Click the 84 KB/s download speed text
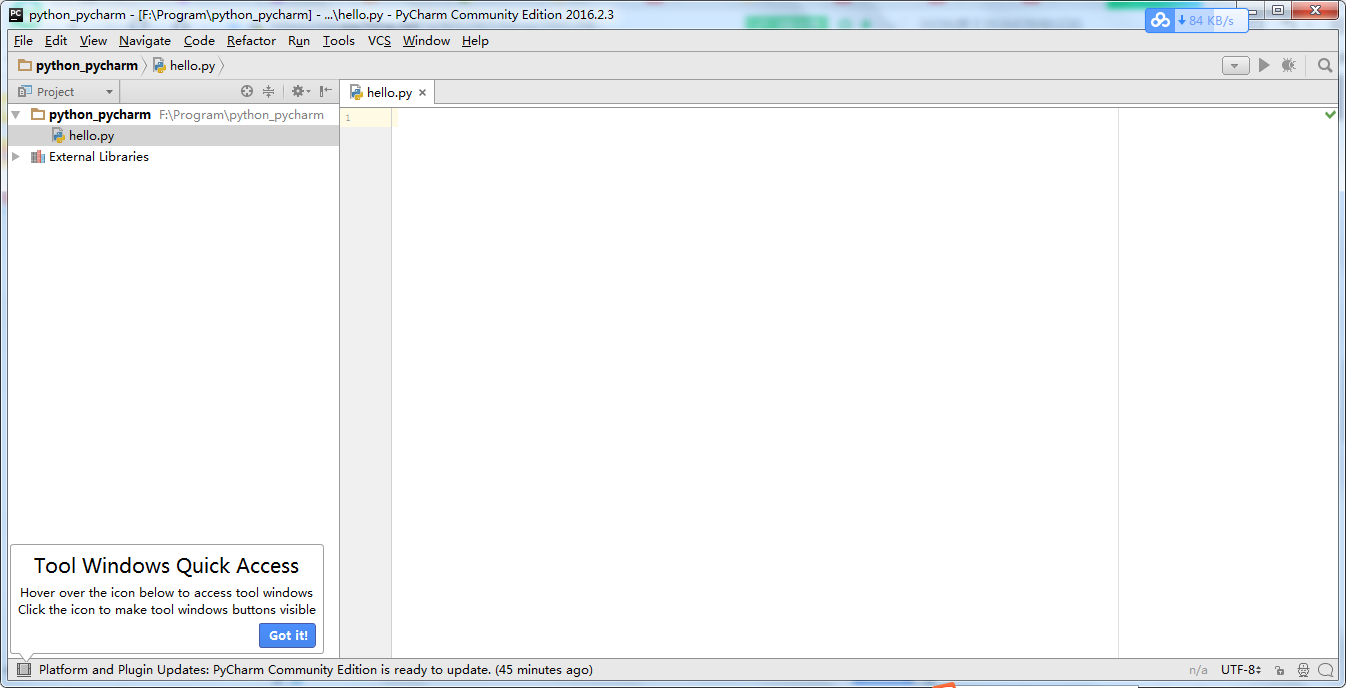 point(1211,20)
